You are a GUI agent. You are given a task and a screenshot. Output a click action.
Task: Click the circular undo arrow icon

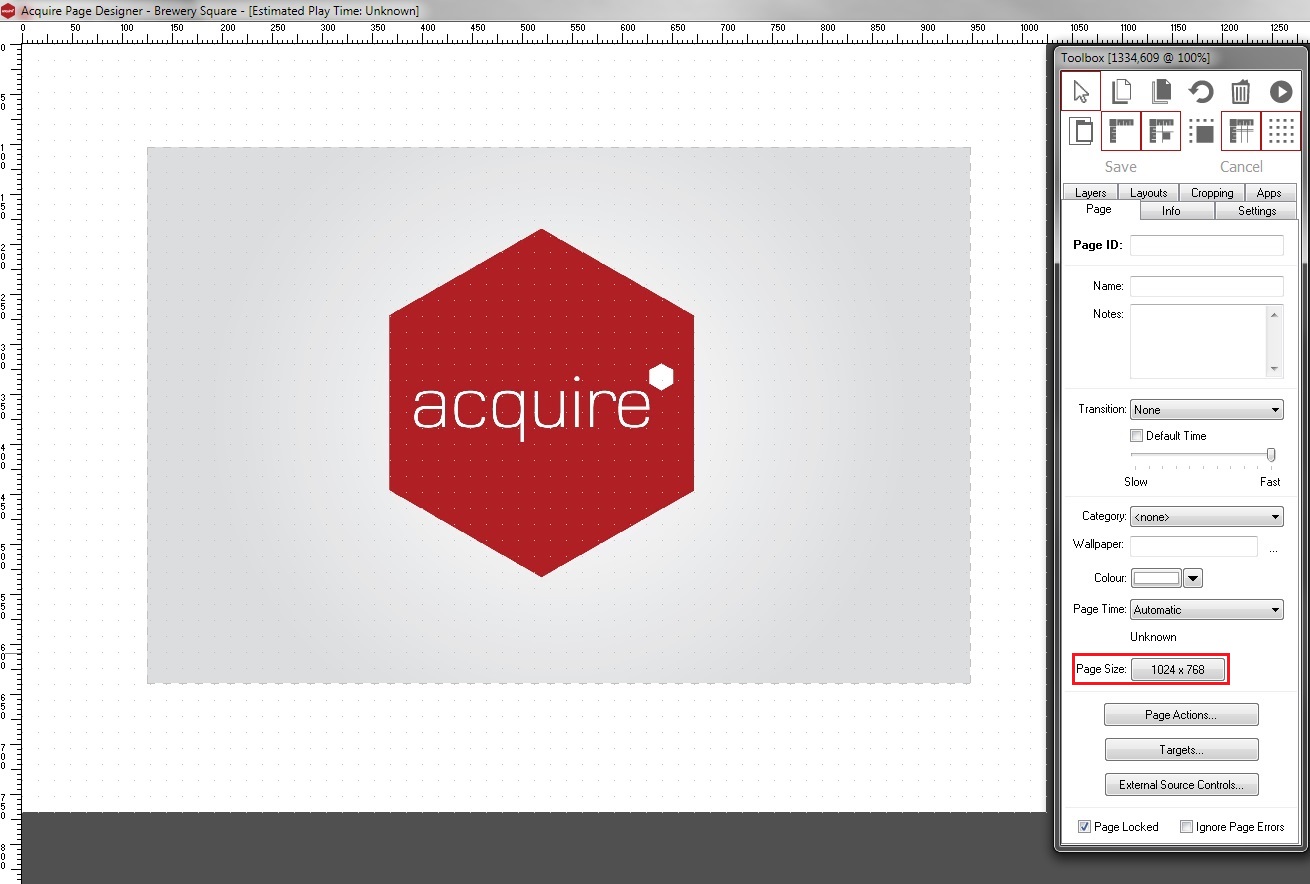(x=1201, y=92)
